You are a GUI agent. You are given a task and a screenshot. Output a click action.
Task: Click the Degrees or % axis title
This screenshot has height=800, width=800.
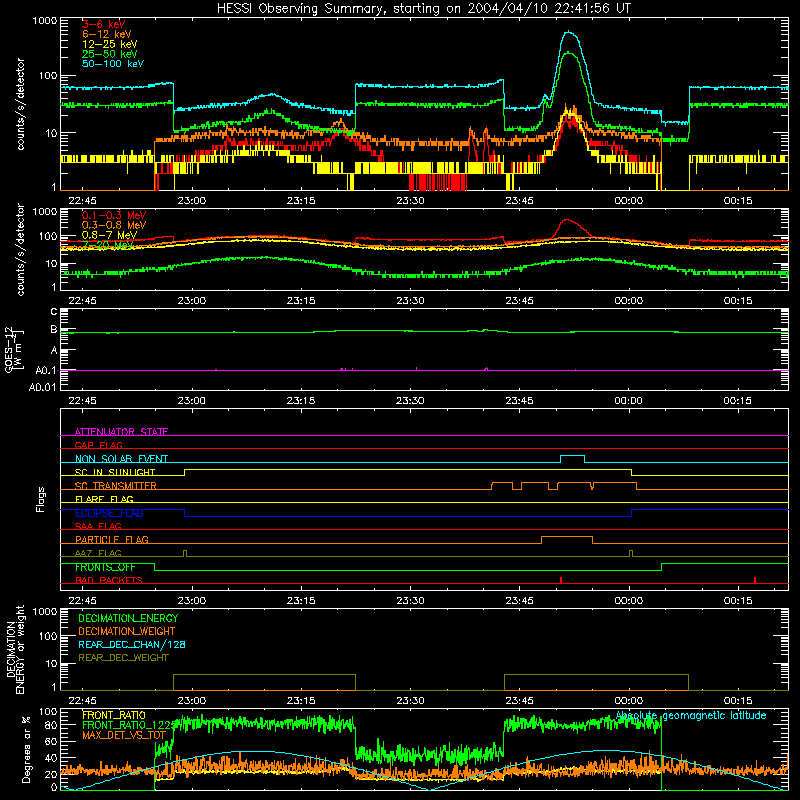[26, 749]
